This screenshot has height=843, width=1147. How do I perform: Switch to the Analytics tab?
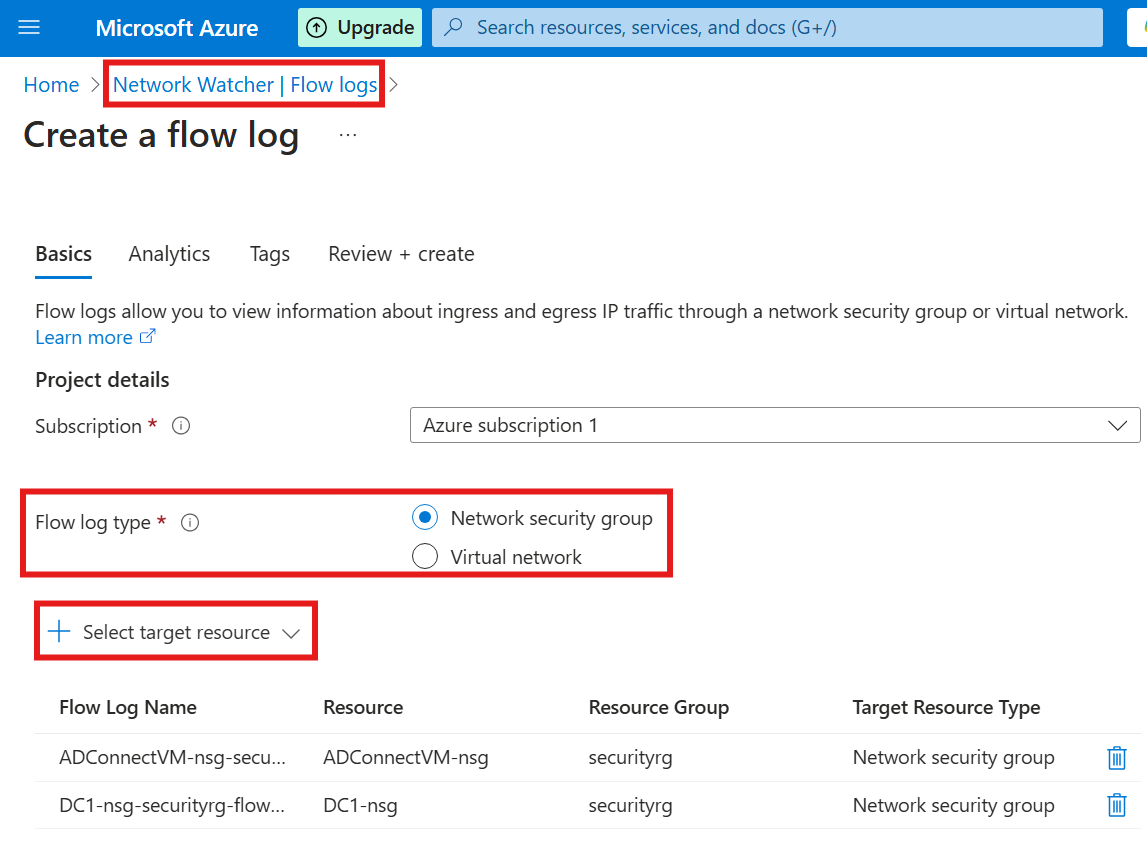pos(169,254)
